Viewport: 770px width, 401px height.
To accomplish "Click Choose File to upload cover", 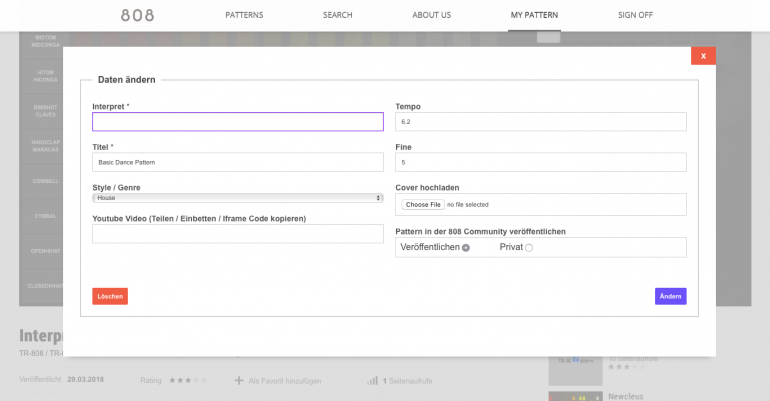I will pyautogui.click(x=422, y=204).
